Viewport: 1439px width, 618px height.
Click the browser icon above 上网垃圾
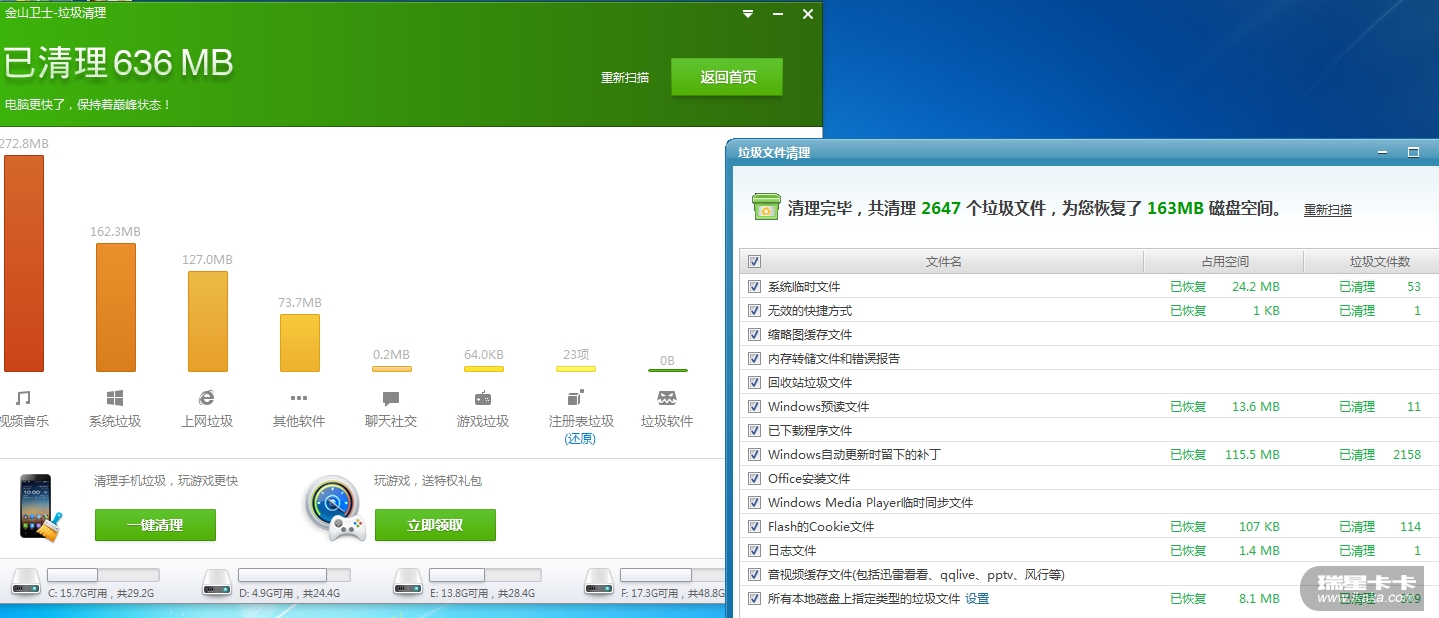(207, 398)
